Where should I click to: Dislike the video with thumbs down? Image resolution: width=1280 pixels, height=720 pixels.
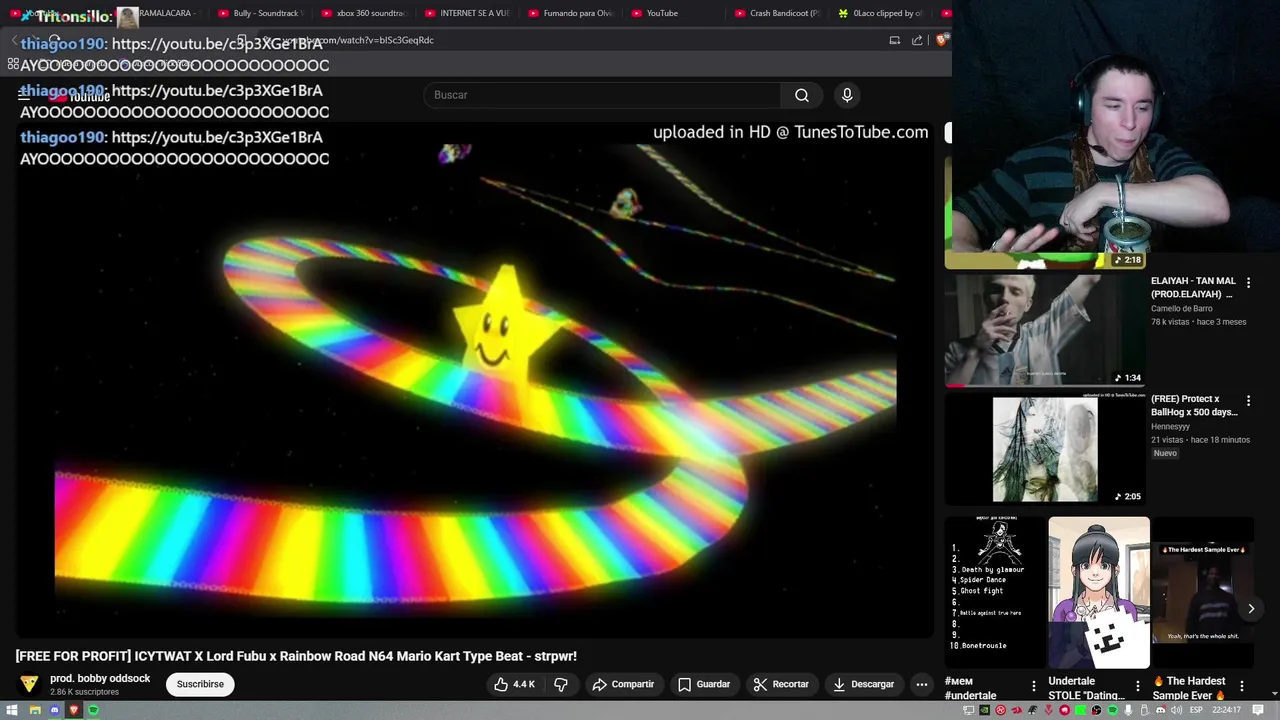[561, 684]
